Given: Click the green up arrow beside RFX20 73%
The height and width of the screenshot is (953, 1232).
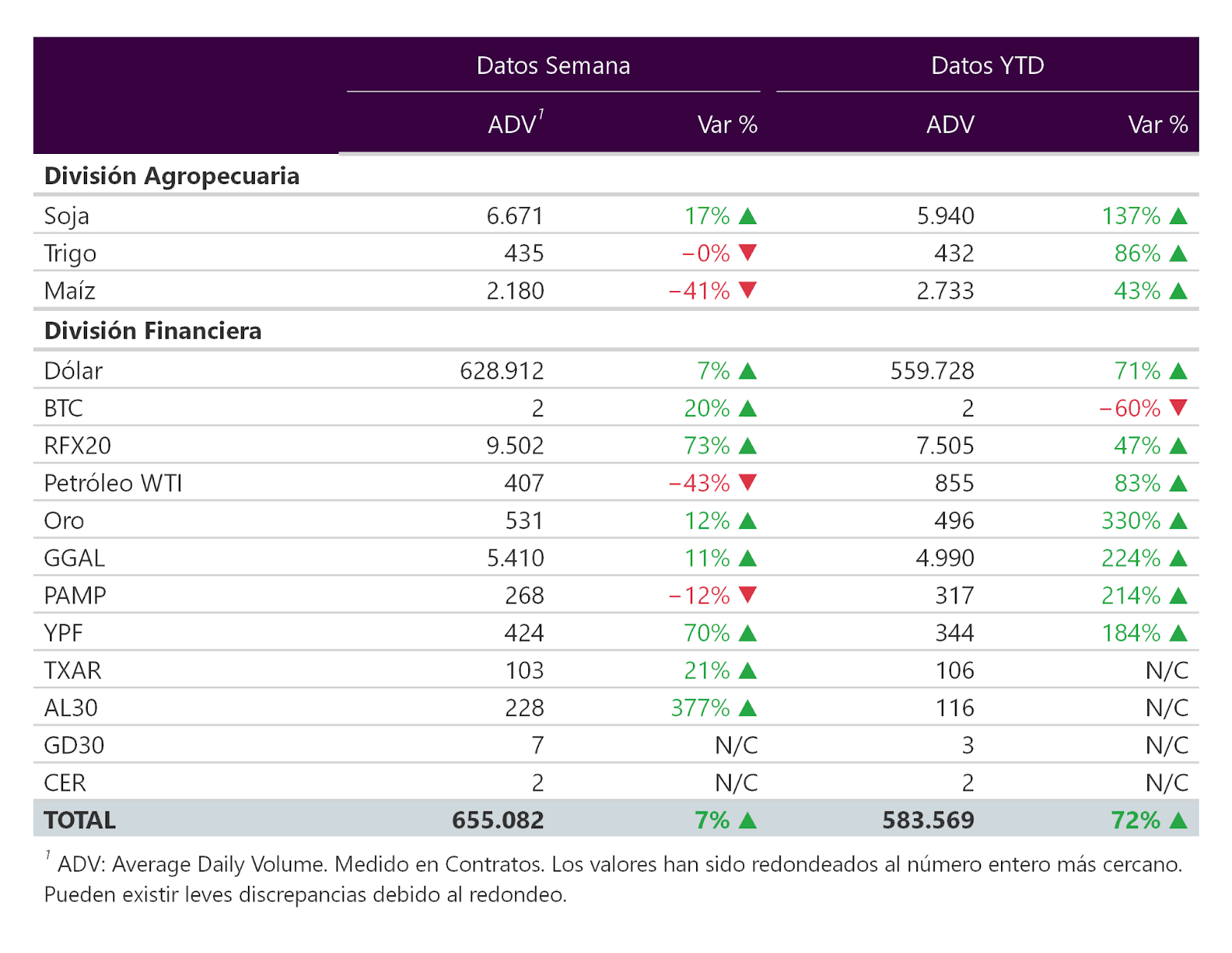Looking at the screenshot, I should pos(748,446).
